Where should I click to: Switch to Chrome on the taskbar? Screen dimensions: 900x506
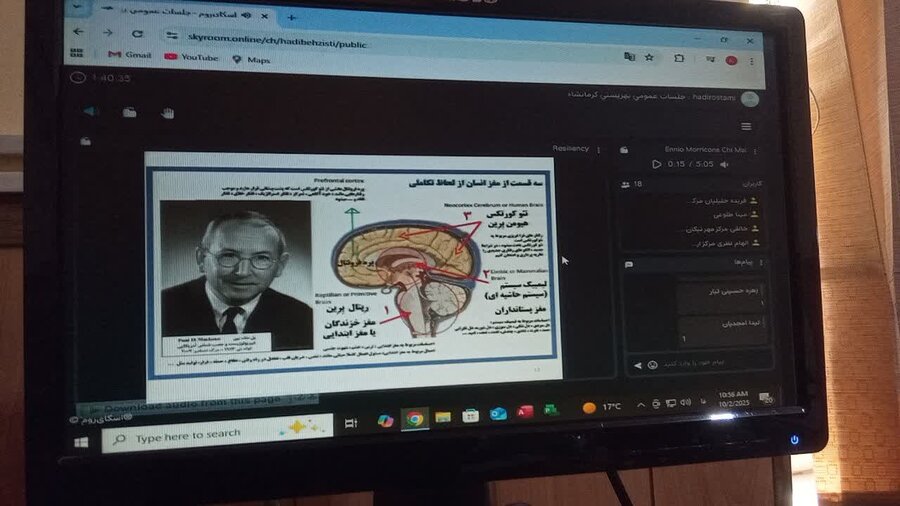pyautogui.click(x=414, y=419)
